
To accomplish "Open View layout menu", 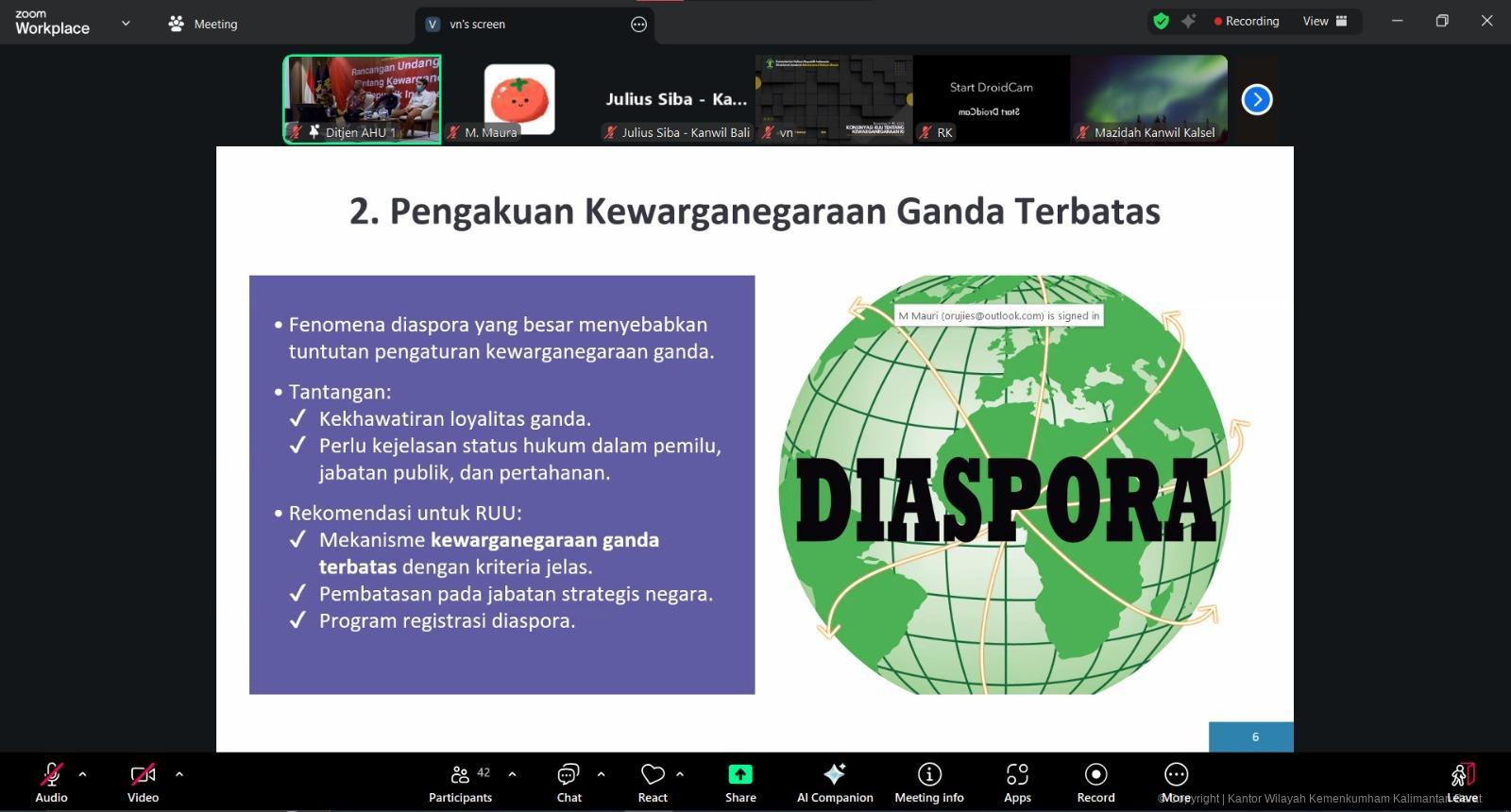I will tap(1325, 21).
